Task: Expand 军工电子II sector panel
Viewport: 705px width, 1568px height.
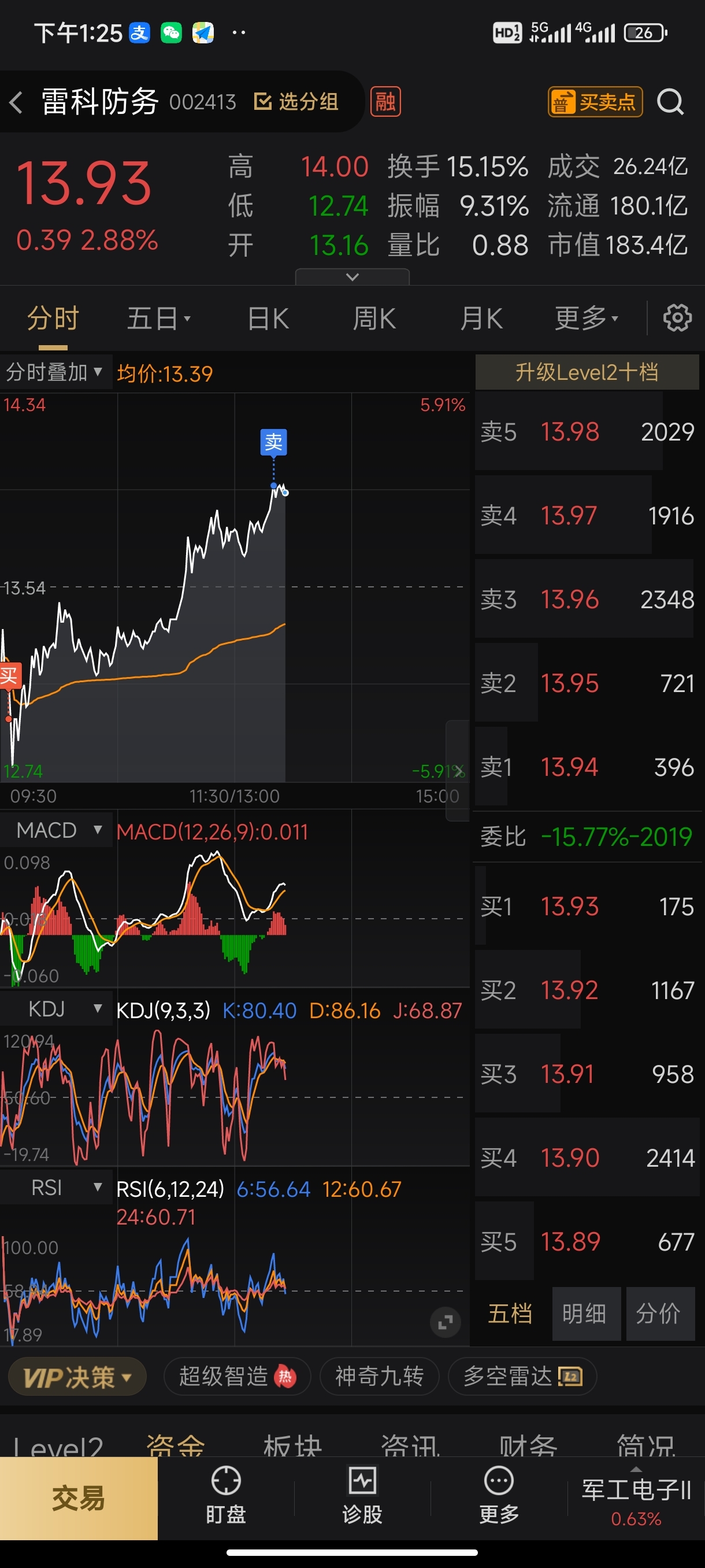Action: pos(636,1498)
